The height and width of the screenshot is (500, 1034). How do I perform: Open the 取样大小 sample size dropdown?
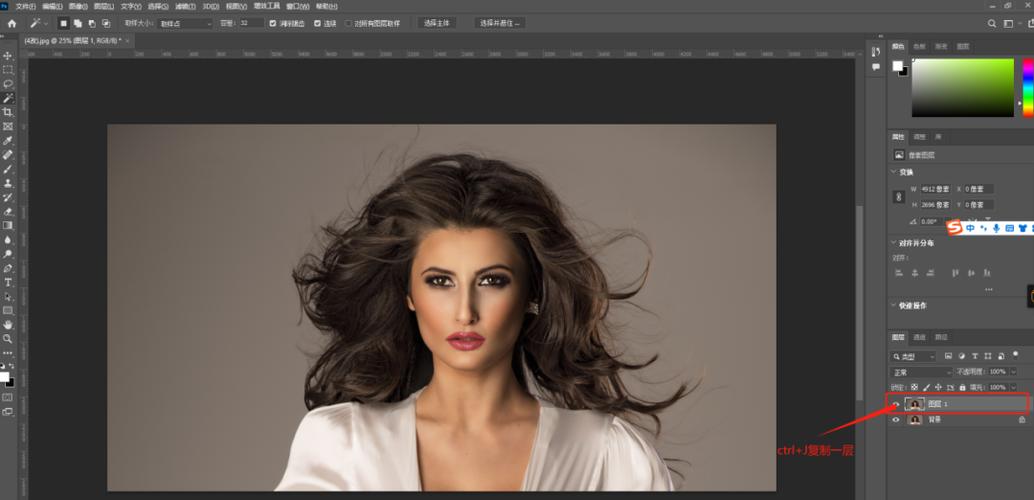[186, 23]
